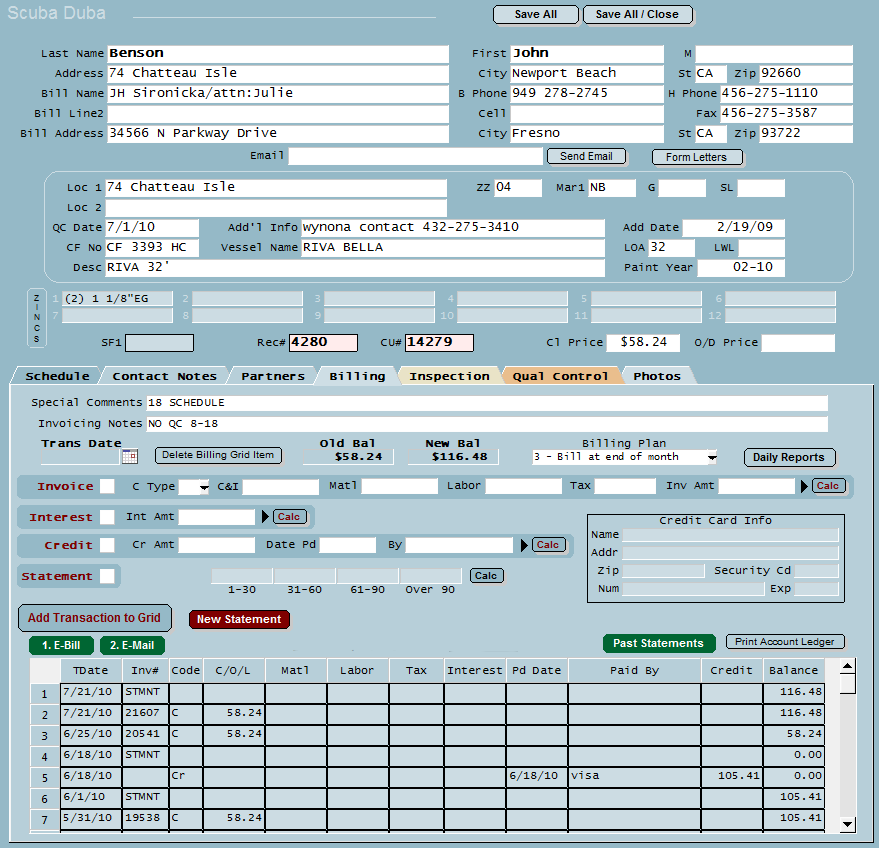Click the QC Date field
This screenshot has width=879, height=848.
click(152, 228)
